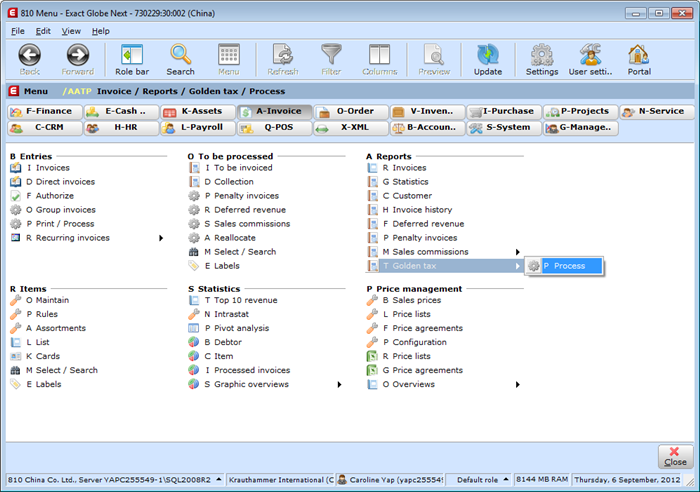Click the Preview toolbar icon

(434, 55)
